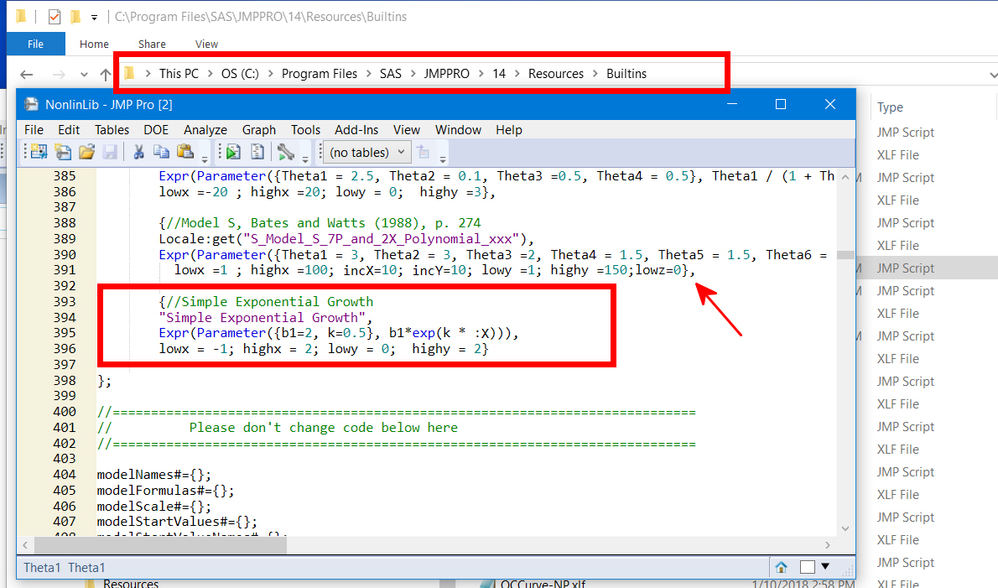Click the New Data Table toolbar icon
This screenshot has width=998, height=588.
click(x=39, y=152)
